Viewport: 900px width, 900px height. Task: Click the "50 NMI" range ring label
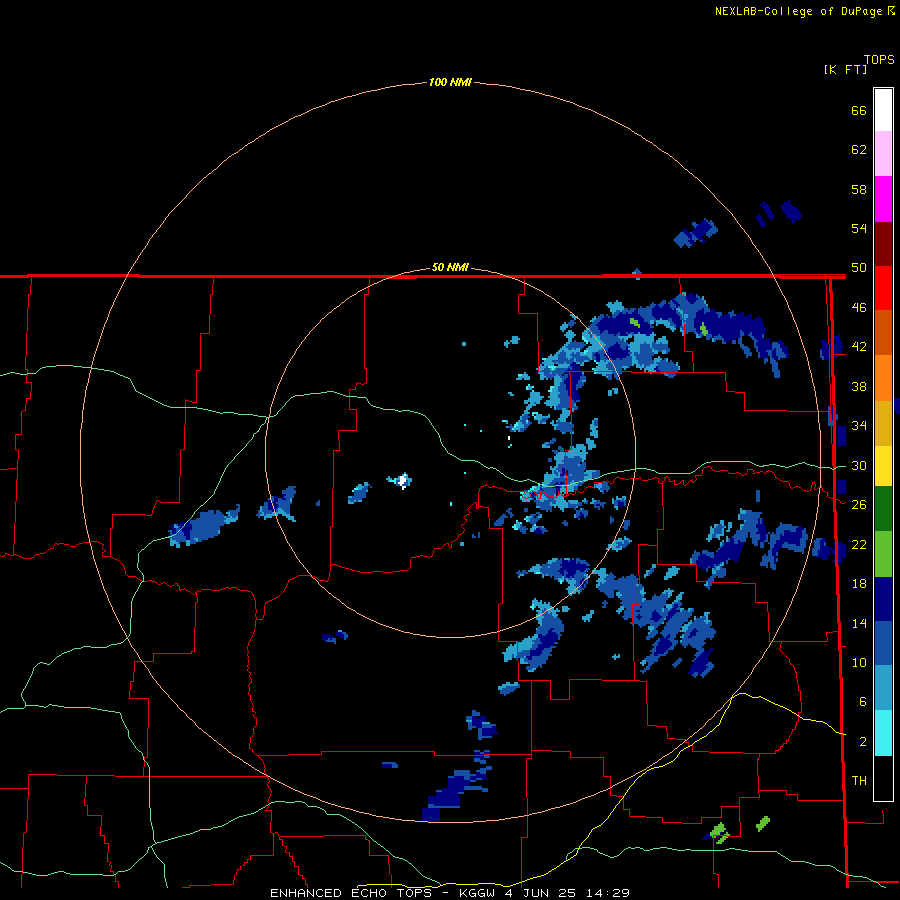tap(450, 267)
